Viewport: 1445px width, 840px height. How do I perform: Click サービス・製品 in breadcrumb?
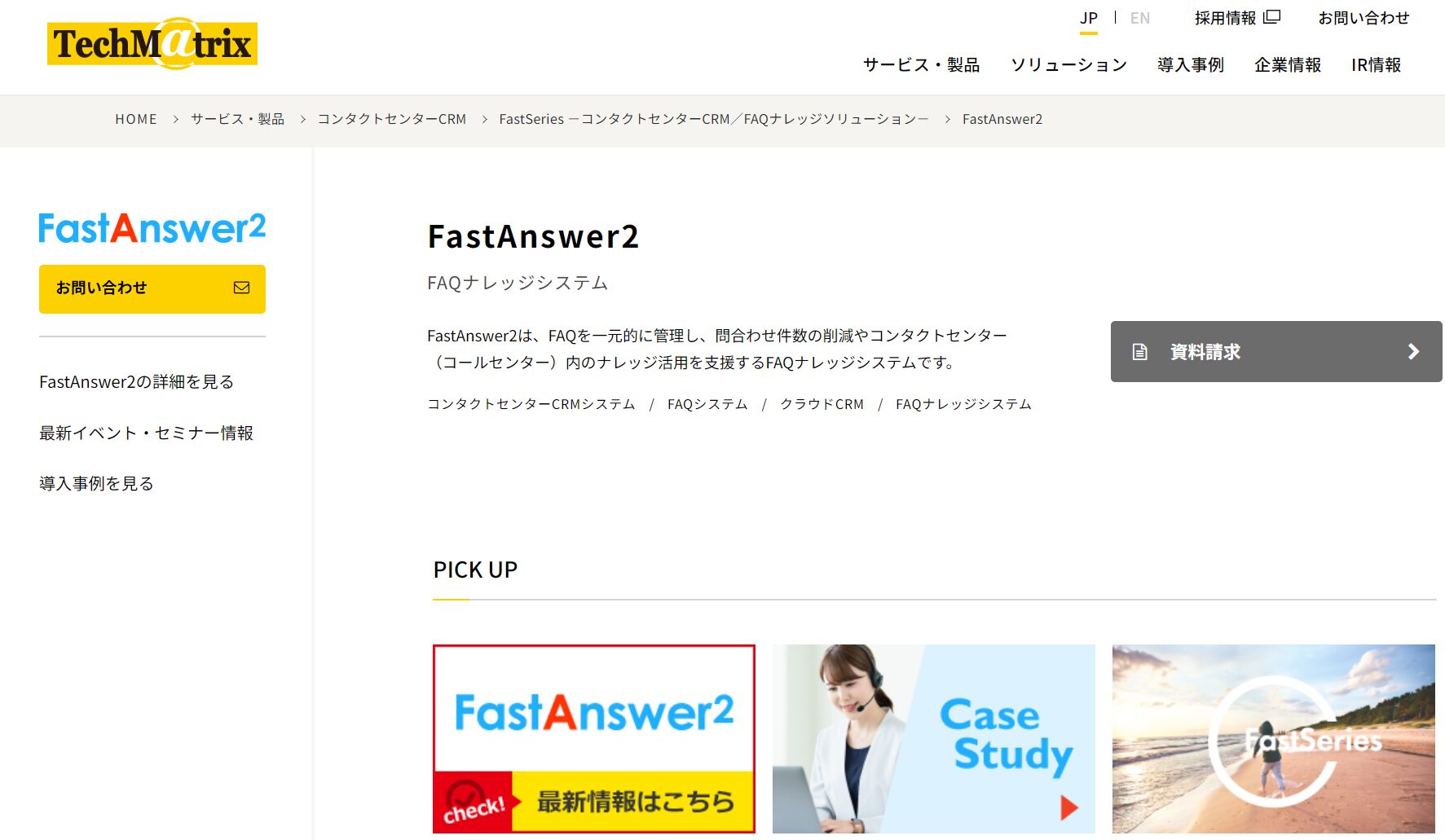(x=238, y=119)
